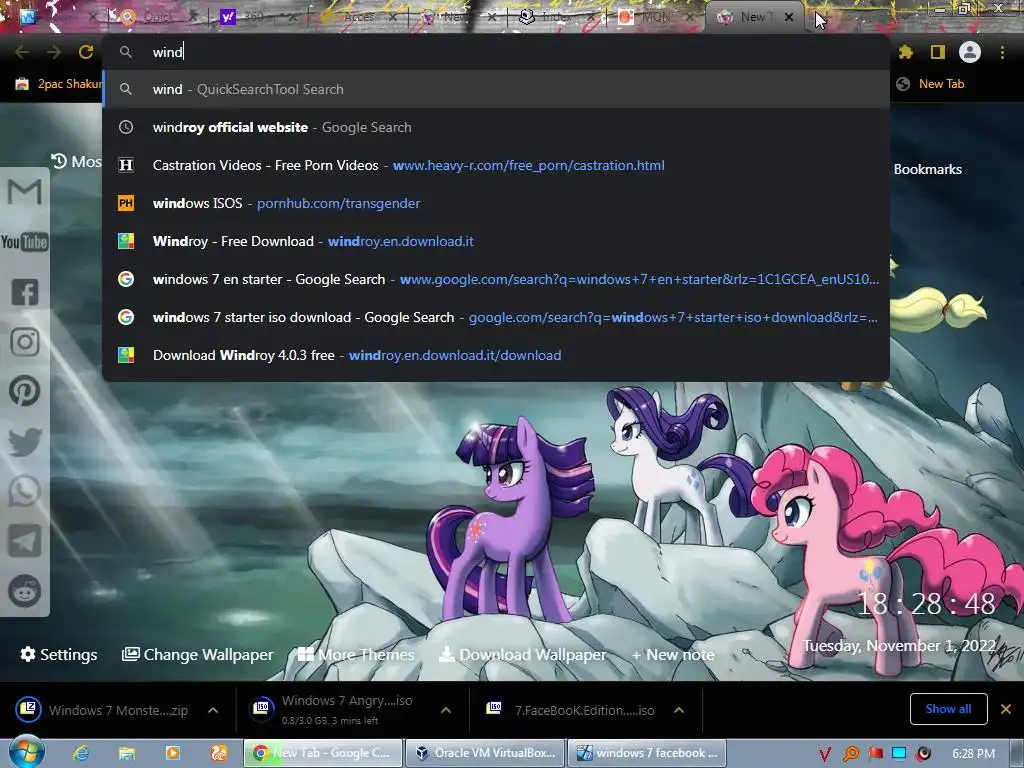
Task: Launch Internet Explorer from the taskbar
Action: (x=81, y=753)
